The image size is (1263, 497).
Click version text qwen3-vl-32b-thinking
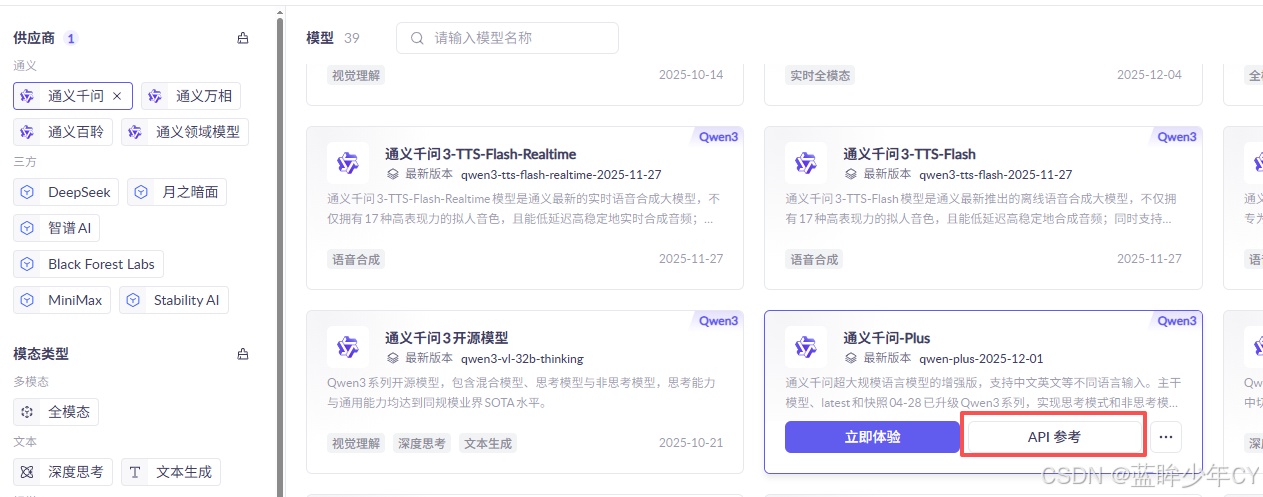pos(522,358)
